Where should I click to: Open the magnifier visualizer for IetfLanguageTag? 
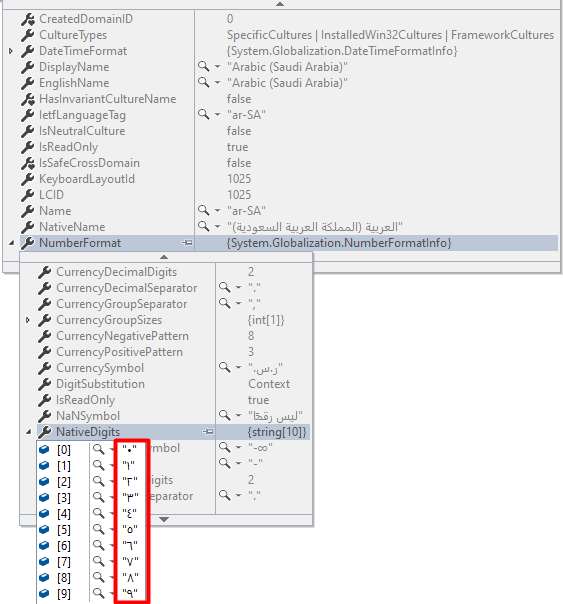click(203, 114)
